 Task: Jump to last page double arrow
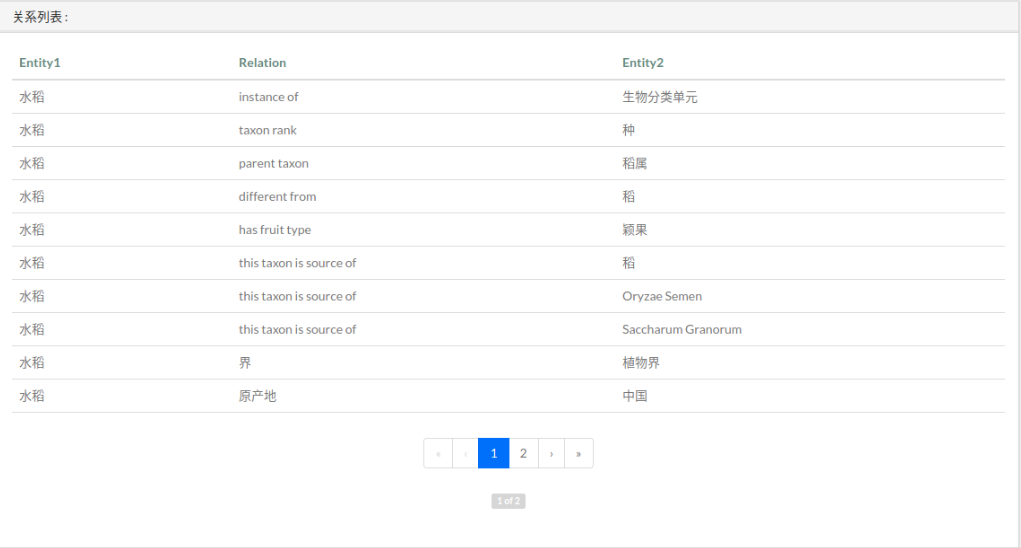(x=578, y=454)
